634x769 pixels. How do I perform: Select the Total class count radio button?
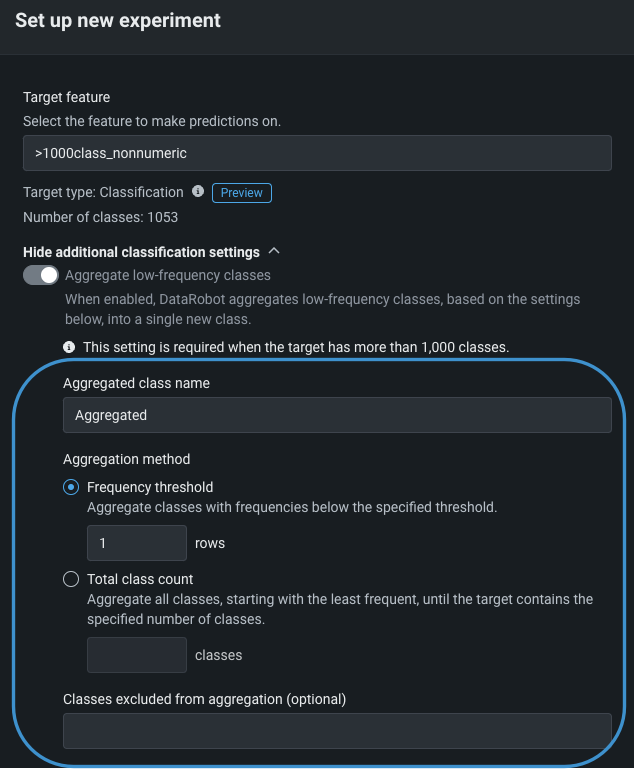(x=71, y=579)
